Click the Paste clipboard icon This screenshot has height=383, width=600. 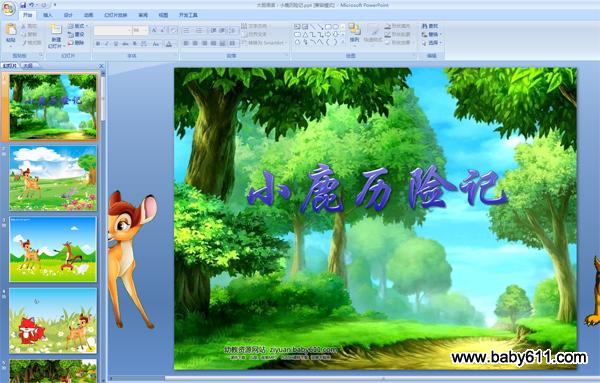tap(11, 29)
